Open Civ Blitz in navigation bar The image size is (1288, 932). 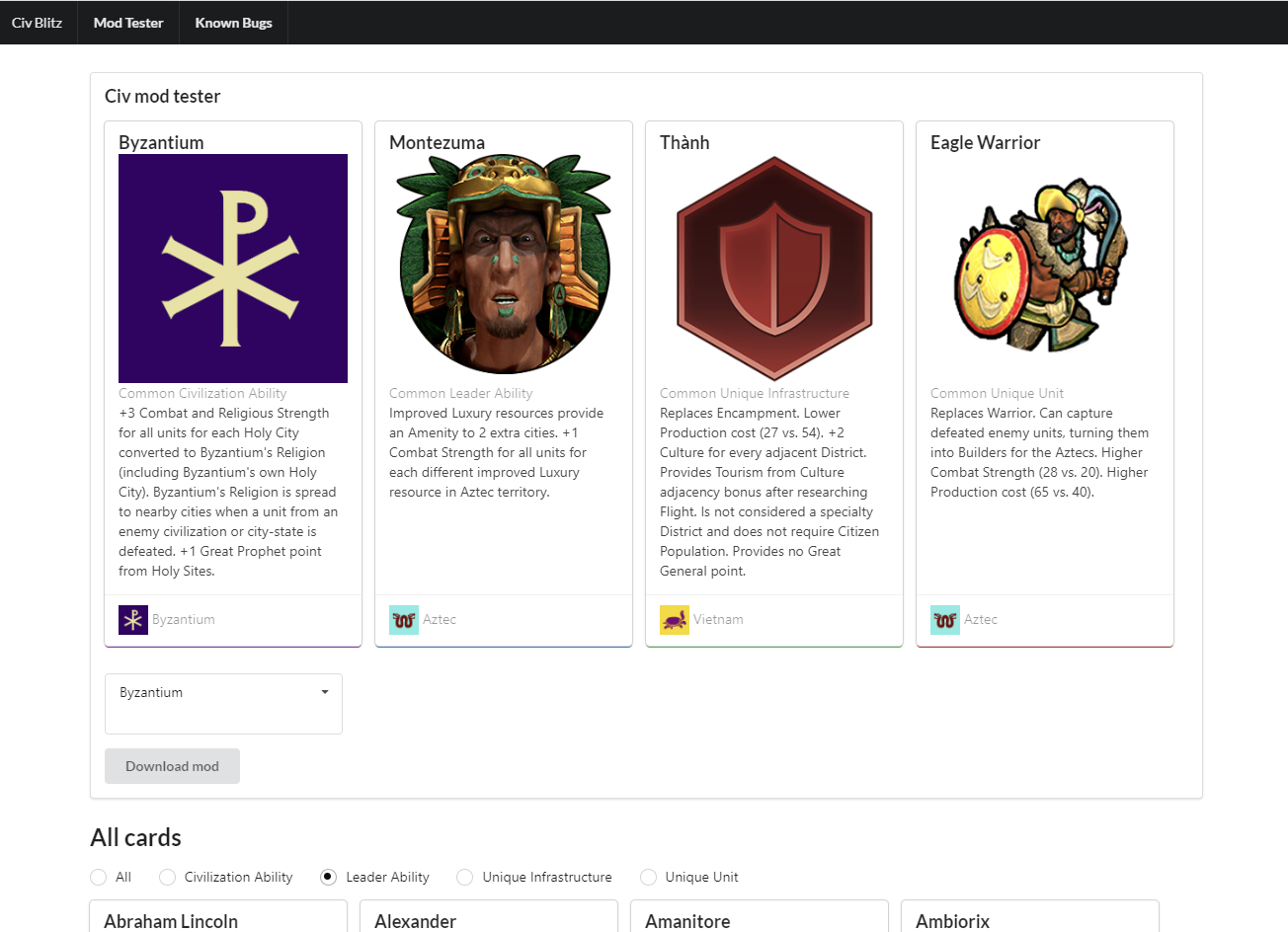(x=38, y=23)
